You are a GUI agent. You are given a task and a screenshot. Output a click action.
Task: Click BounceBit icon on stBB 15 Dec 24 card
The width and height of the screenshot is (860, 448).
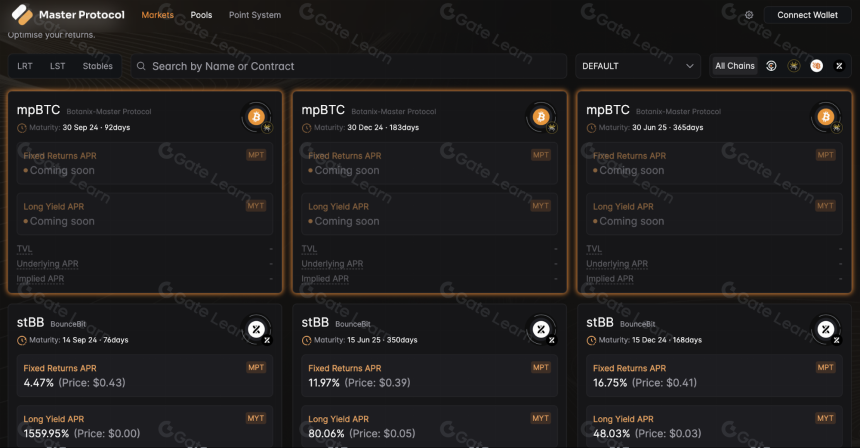click(825, 329)
